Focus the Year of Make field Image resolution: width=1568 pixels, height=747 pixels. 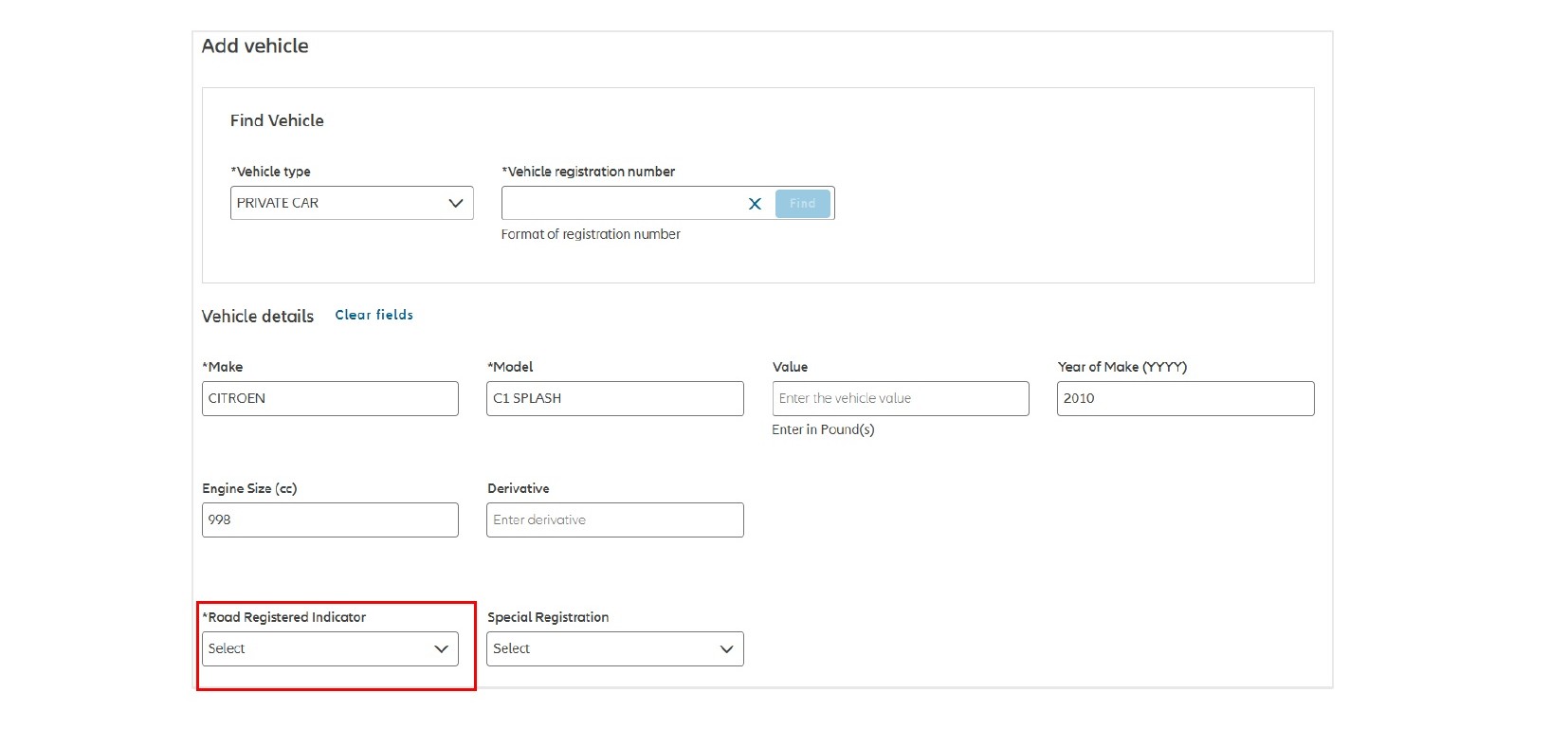tap(1186, 398)
